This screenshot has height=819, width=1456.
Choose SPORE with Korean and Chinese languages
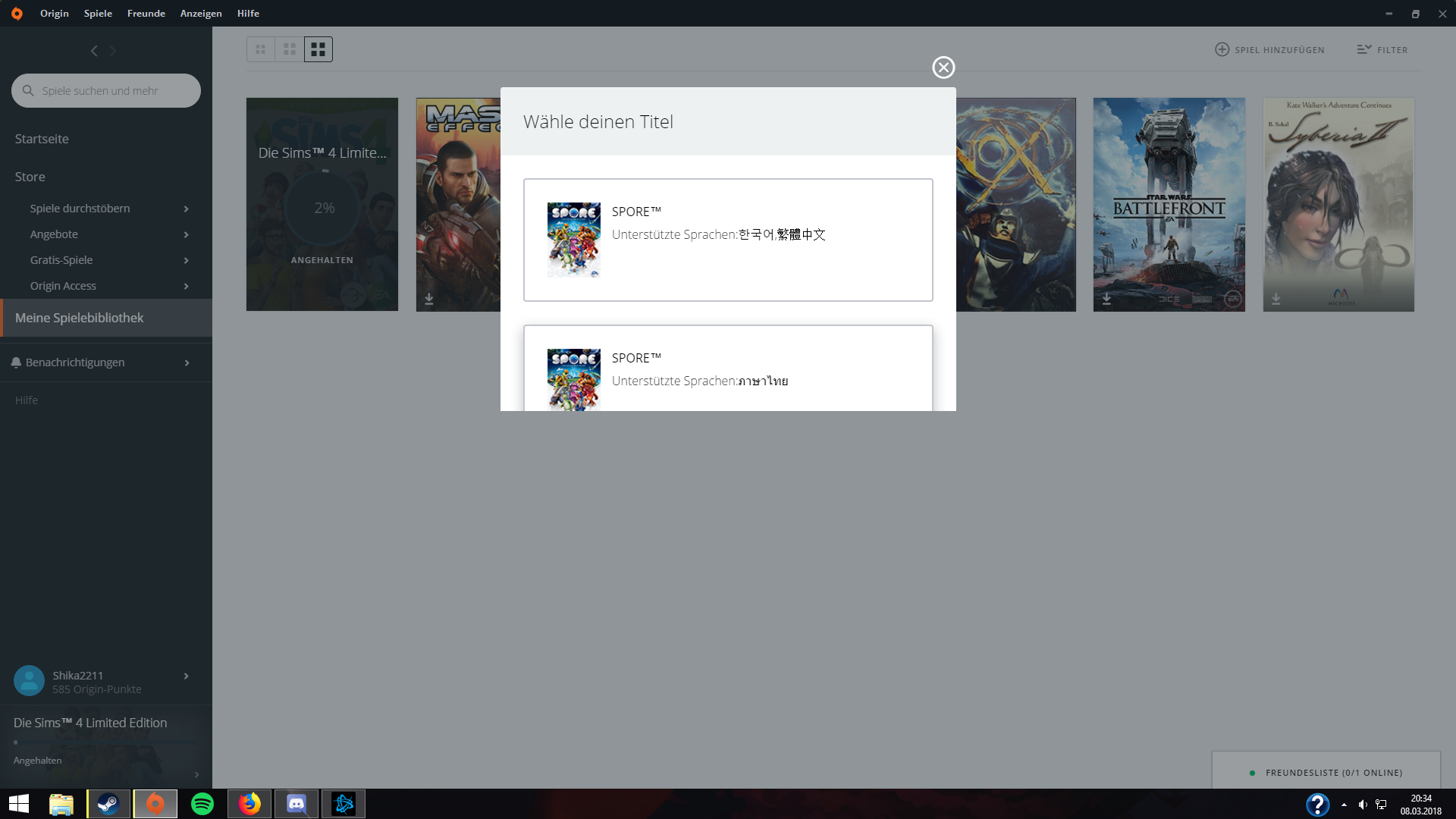coord(727,240)
